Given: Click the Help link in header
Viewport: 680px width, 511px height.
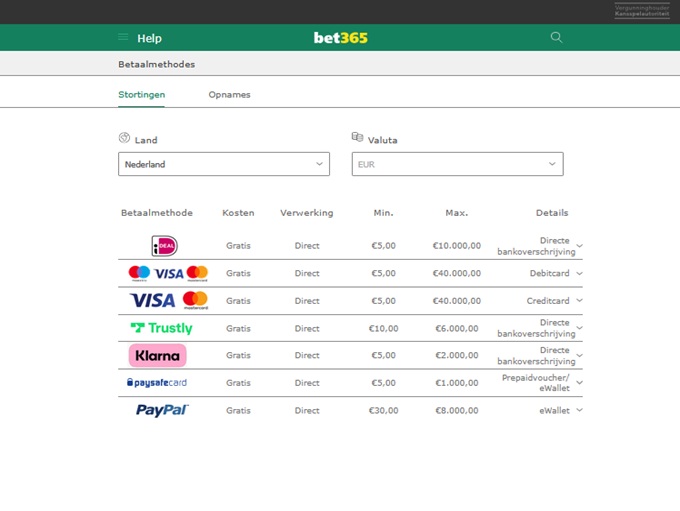Looking at the screenshot, I should point(149,38).
